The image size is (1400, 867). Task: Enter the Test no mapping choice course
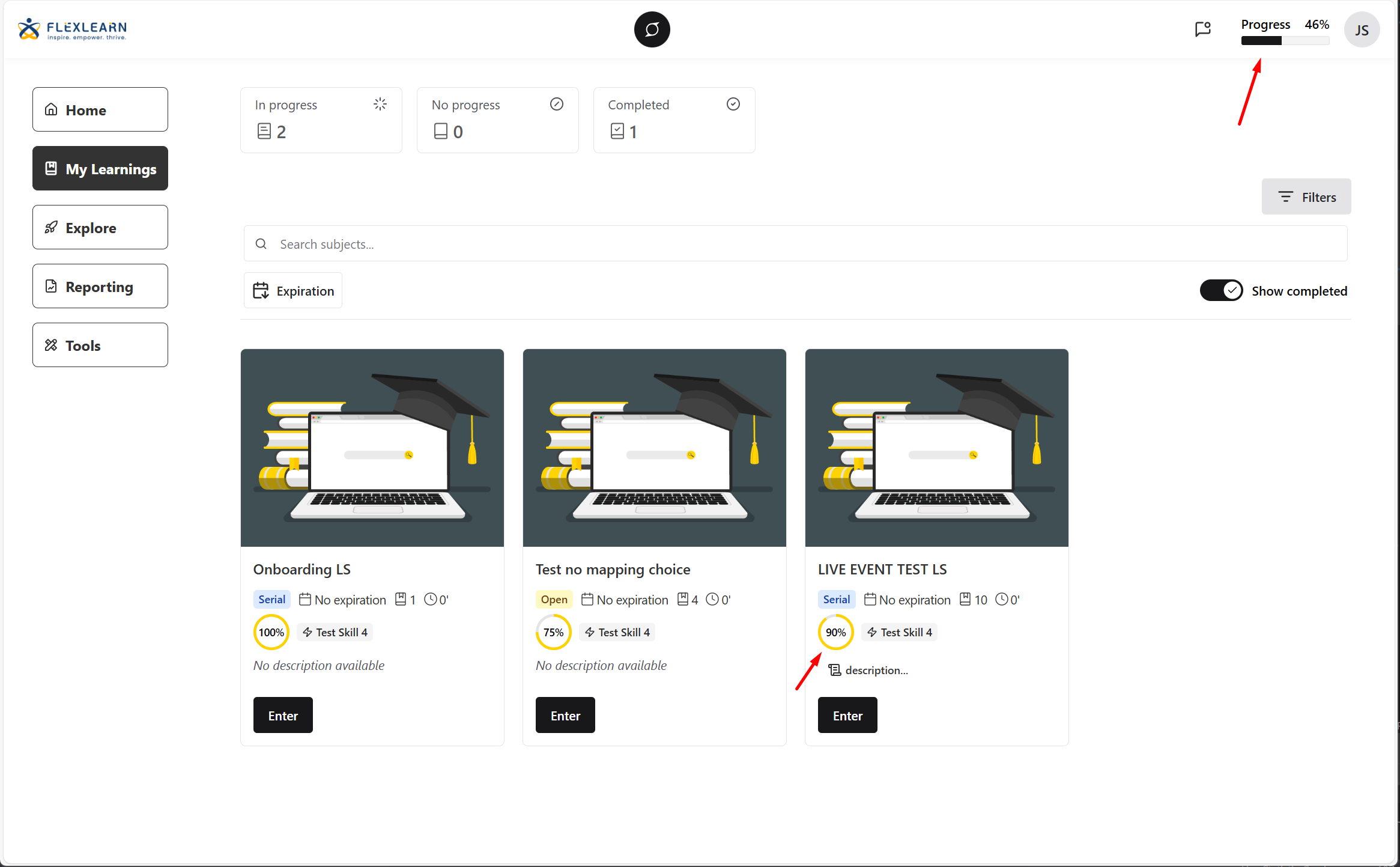565,715
